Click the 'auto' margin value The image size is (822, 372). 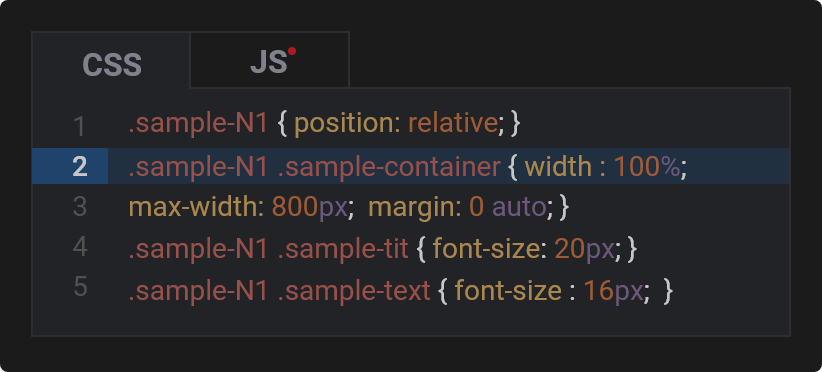[518, 207]
